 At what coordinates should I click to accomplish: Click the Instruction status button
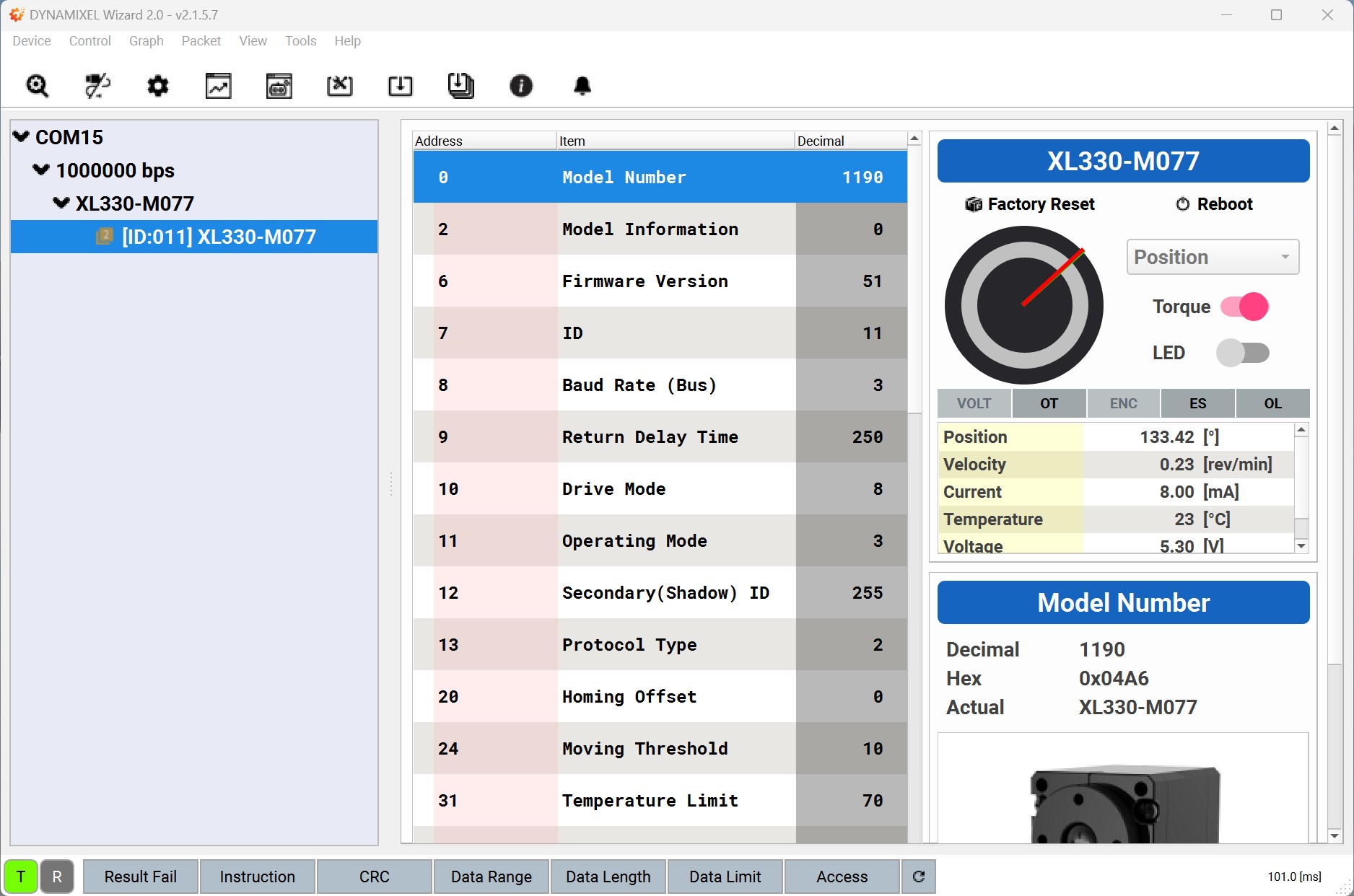pos(258,877)
